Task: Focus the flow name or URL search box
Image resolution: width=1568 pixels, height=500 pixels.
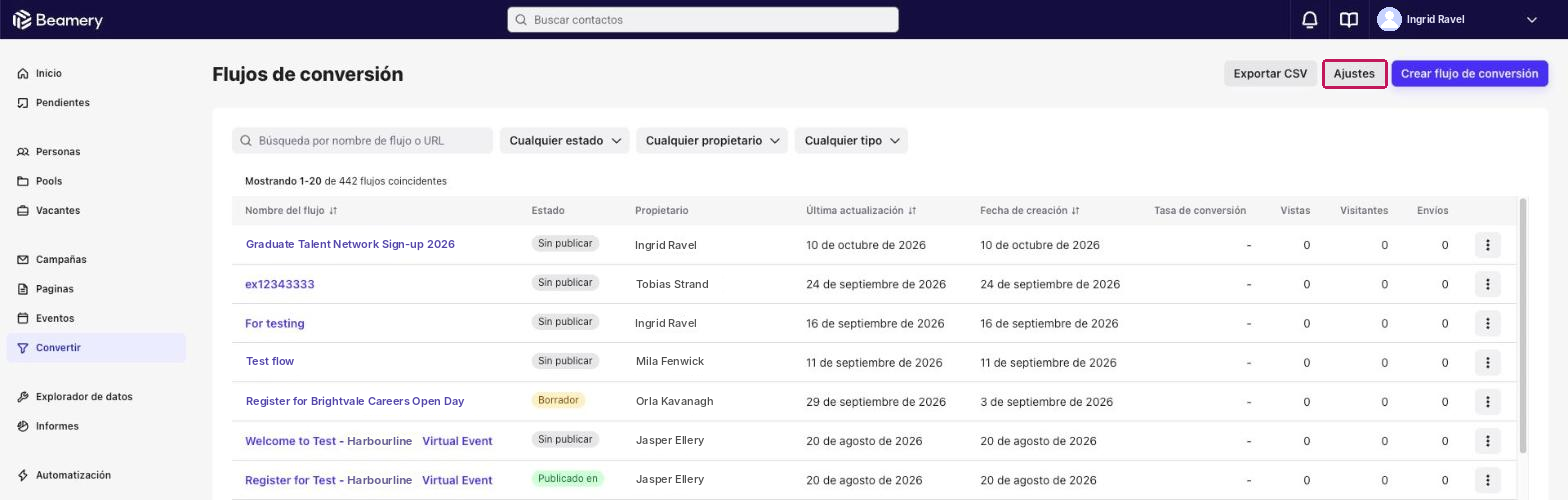Action: (362, 141)
